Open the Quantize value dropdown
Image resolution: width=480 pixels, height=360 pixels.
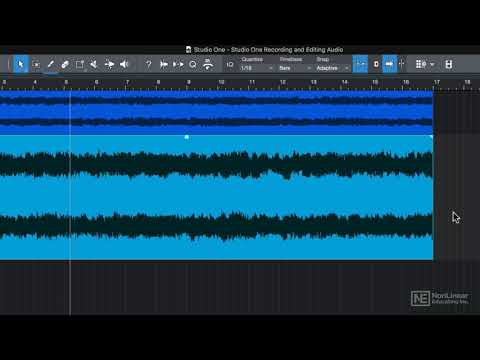pos(257,68)
